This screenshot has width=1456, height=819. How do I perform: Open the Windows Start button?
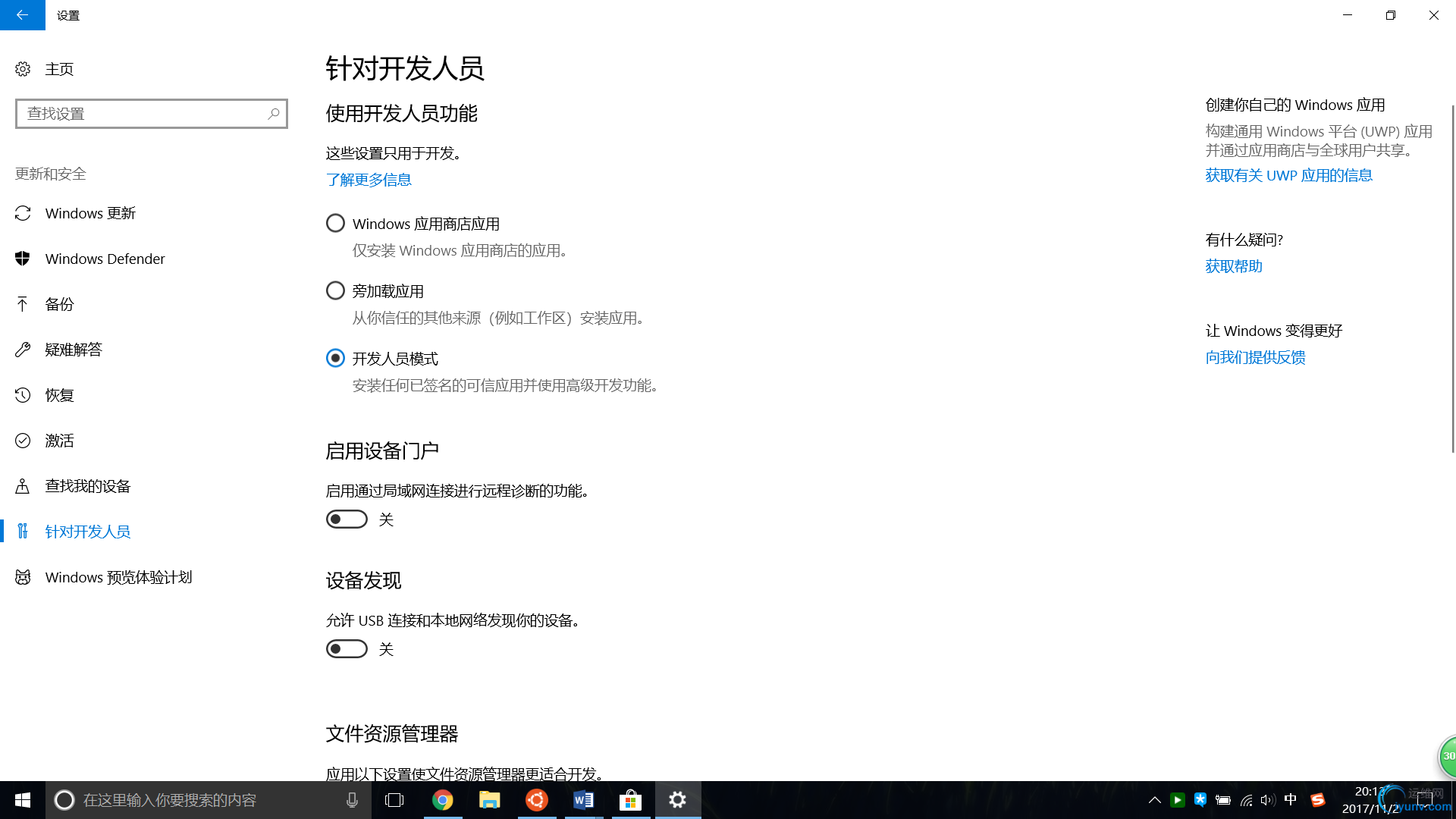(x=23, y=800)
